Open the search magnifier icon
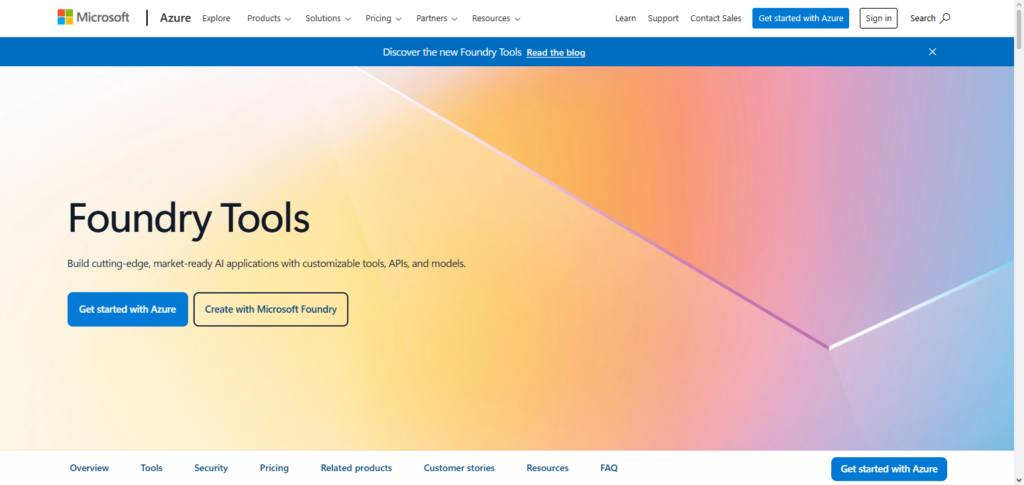This screenshot has height=485, width=1024. [944, 18]
